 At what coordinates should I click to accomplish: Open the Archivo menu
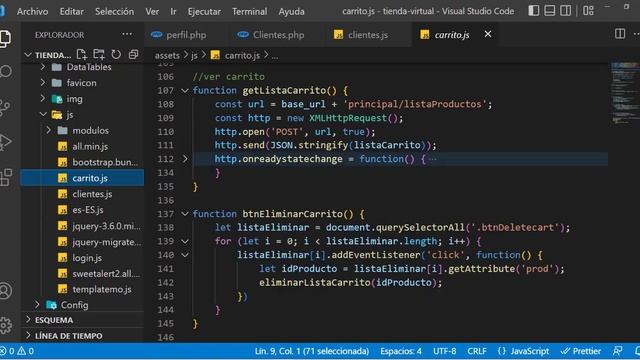click(x=32, y=11)
